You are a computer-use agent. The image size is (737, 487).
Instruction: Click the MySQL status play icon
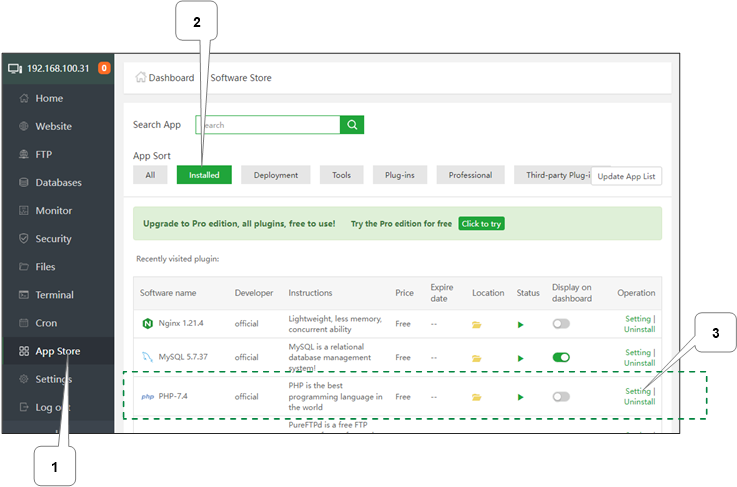point(520,358)
